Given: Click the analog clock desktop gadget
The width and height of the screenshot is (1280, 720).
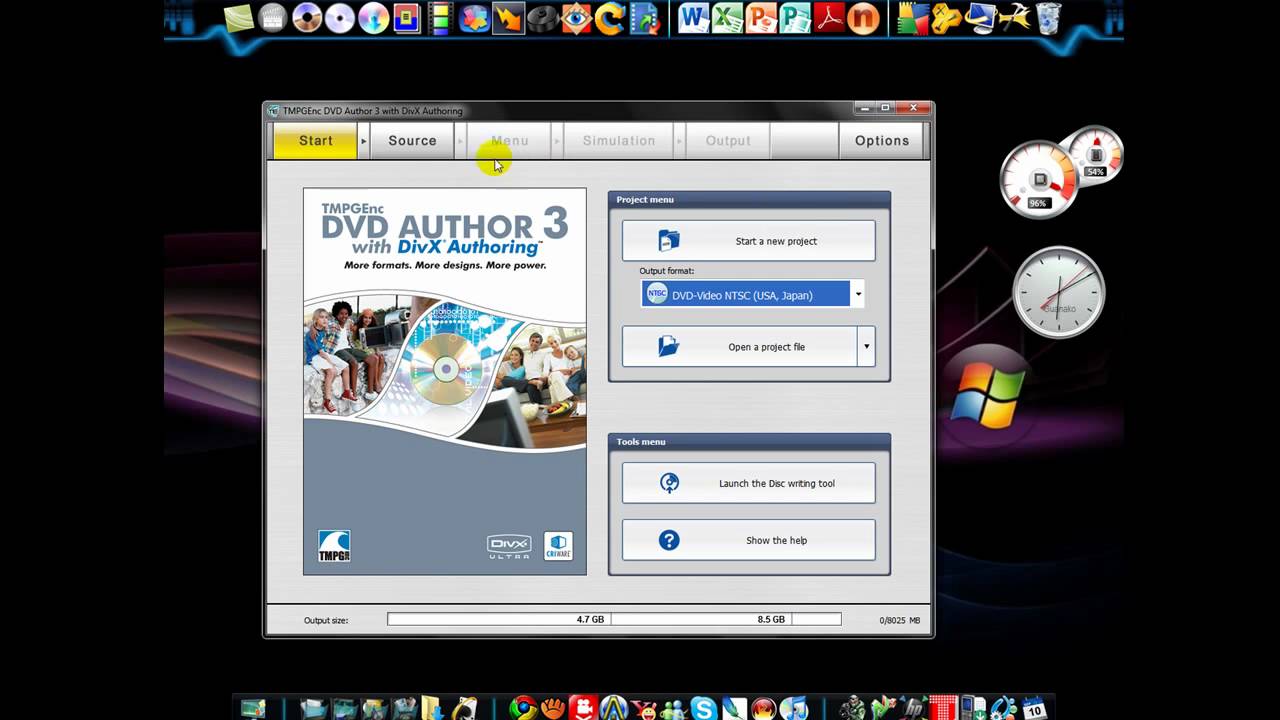Looking at the screenshot, I should [1059, 292].
